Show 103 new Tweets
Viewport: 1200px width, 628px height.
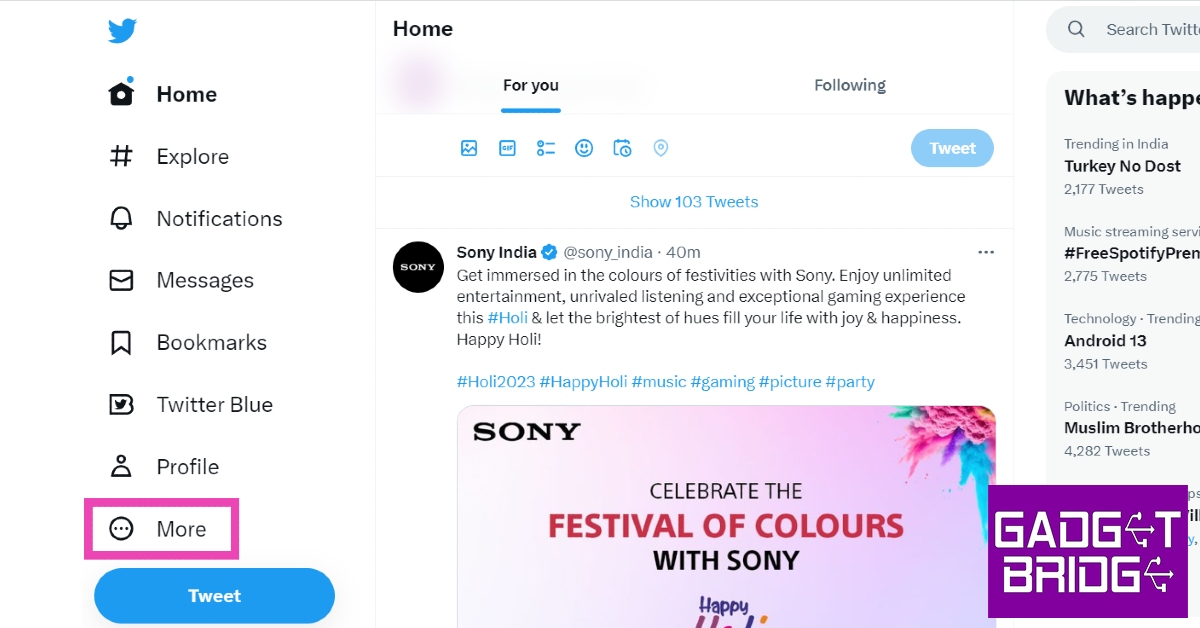(x=694, y=202)
